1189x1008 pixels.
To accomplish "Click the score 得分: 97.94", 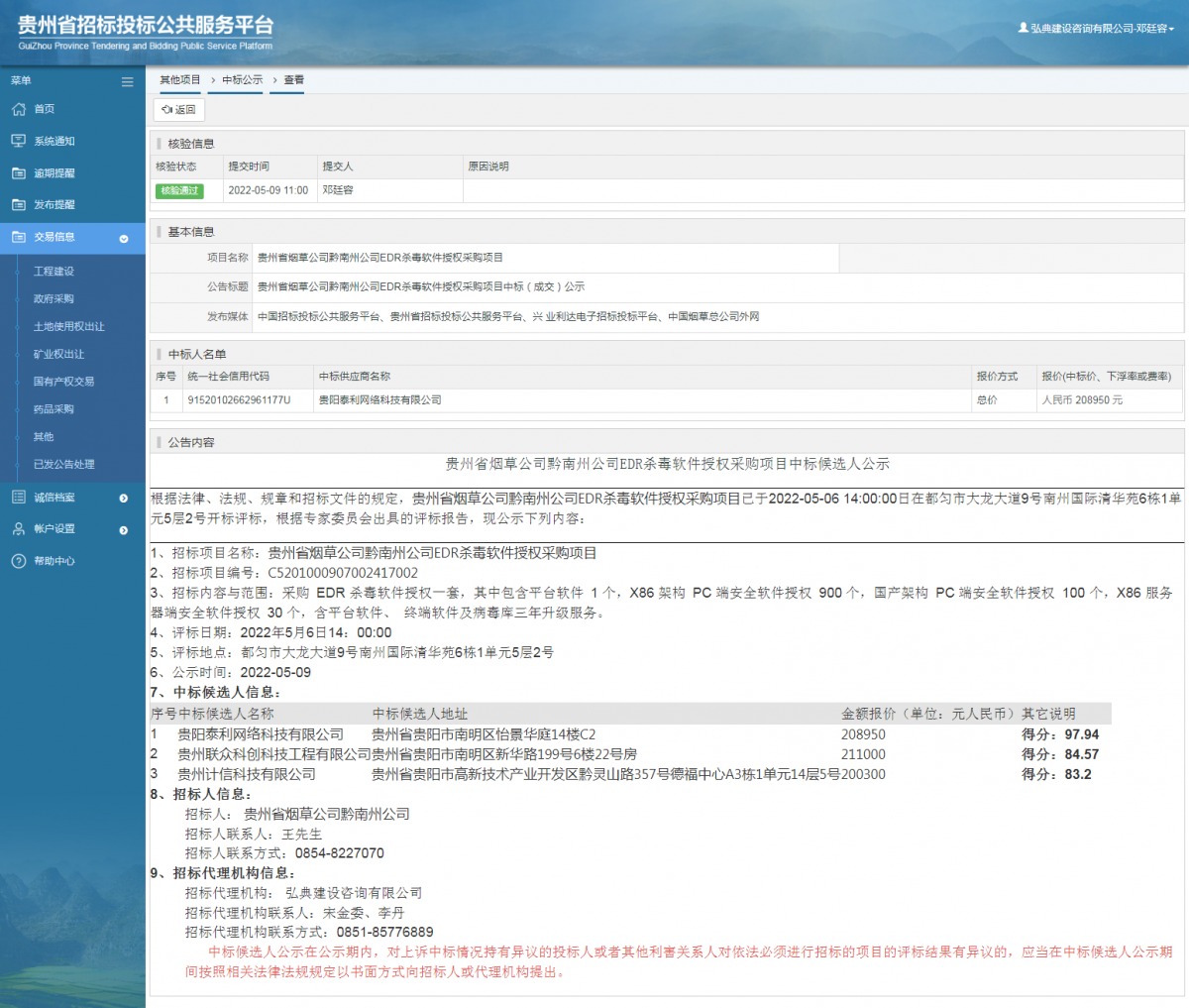I will 1060,734.
